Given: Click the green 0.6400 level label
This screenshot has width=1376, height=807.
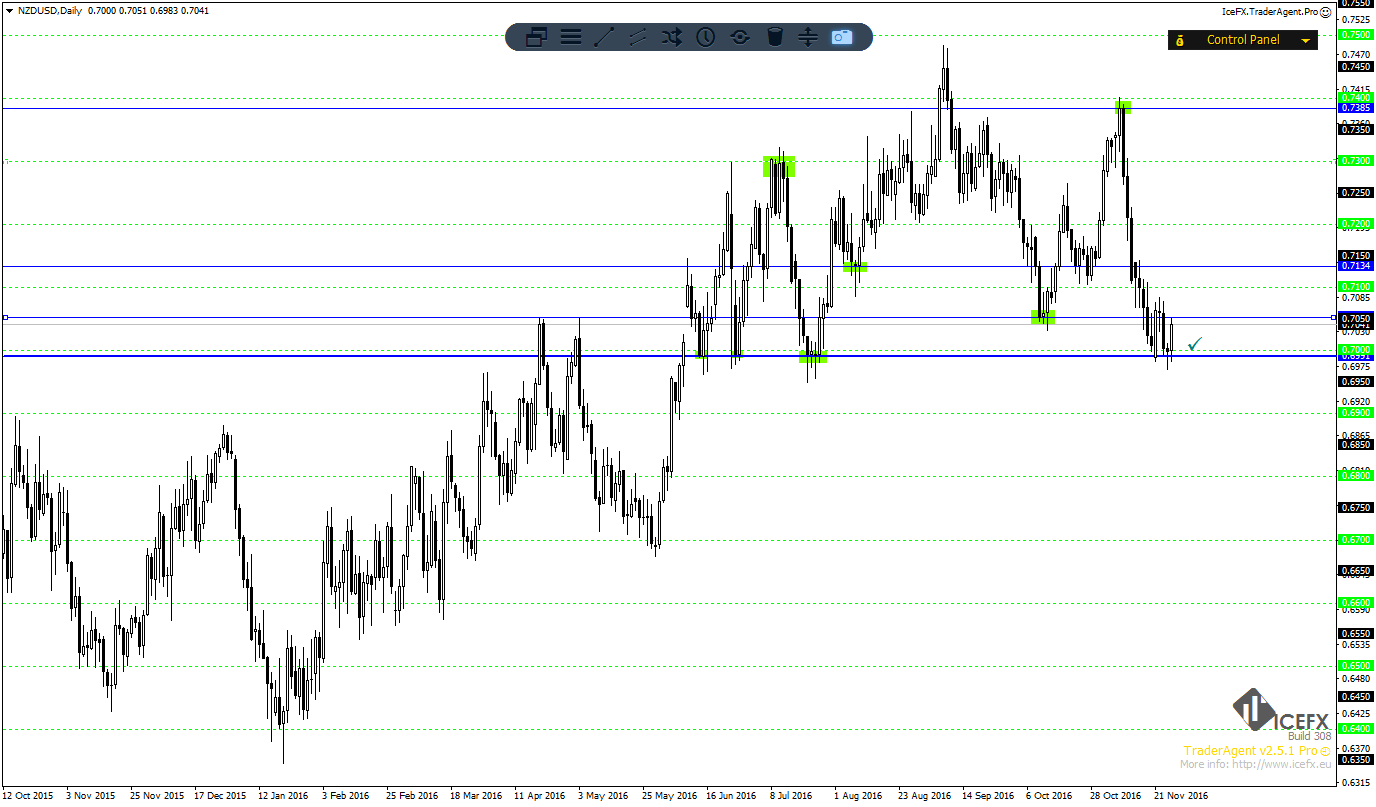Looking at the screenshot, I should pyautogui.click(x=1356, y=729).
